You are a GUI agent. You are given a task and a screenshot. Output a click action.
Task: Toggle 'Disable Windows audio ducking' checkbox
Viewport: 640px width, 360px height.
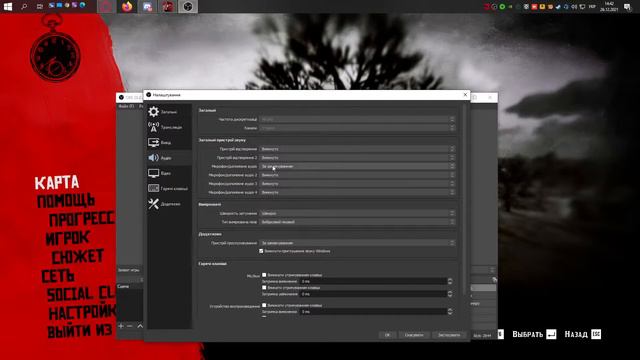pos(261,251)
